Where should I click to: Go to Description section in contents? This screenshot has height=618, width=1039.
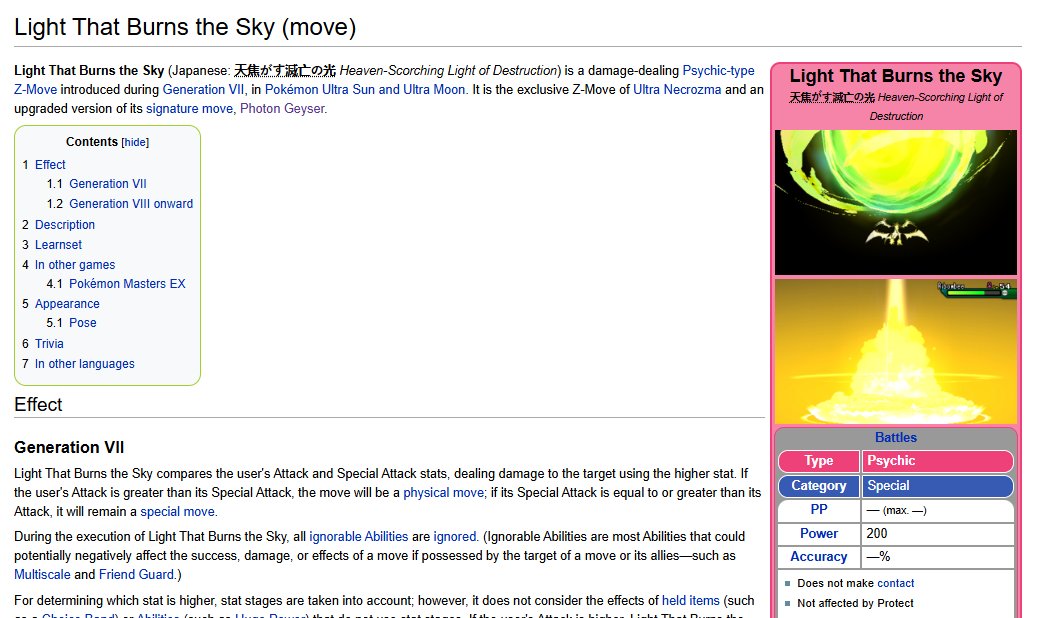point(64,225)
